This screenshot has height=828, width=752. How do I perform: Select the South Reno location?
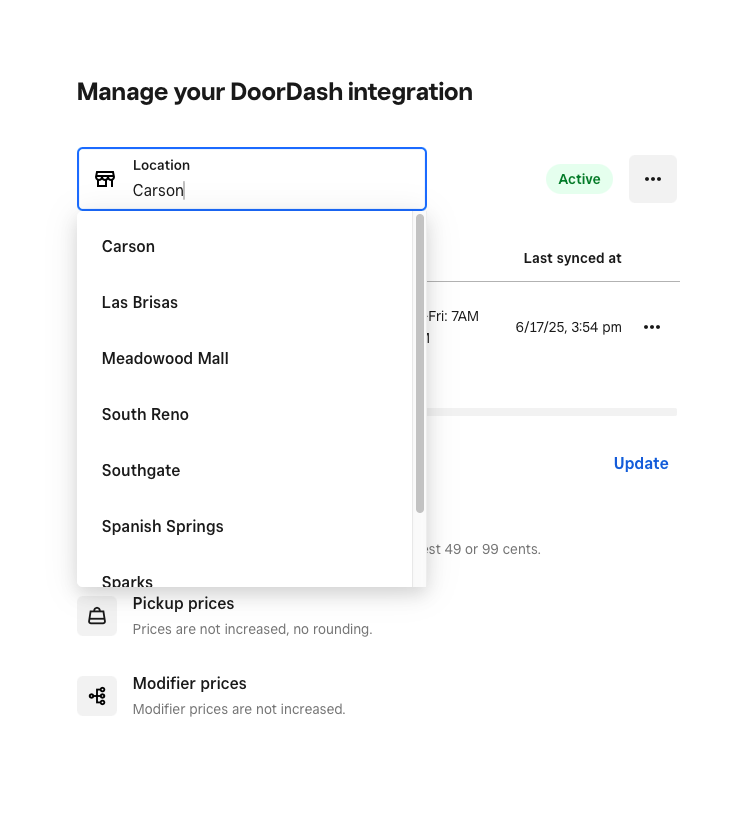[145, 414]
